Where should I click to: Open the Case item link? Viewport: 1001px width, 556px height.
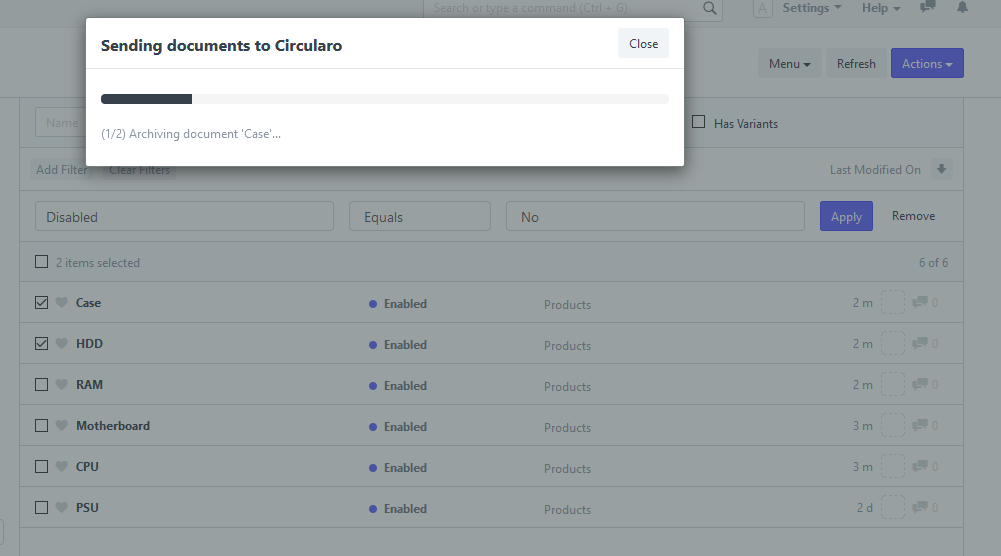coord(88,303)
